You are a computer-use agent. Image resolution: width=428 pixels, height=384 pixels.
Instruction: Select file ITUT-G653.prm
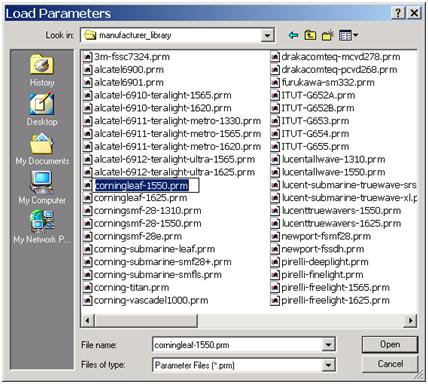(x=315, y=121)
